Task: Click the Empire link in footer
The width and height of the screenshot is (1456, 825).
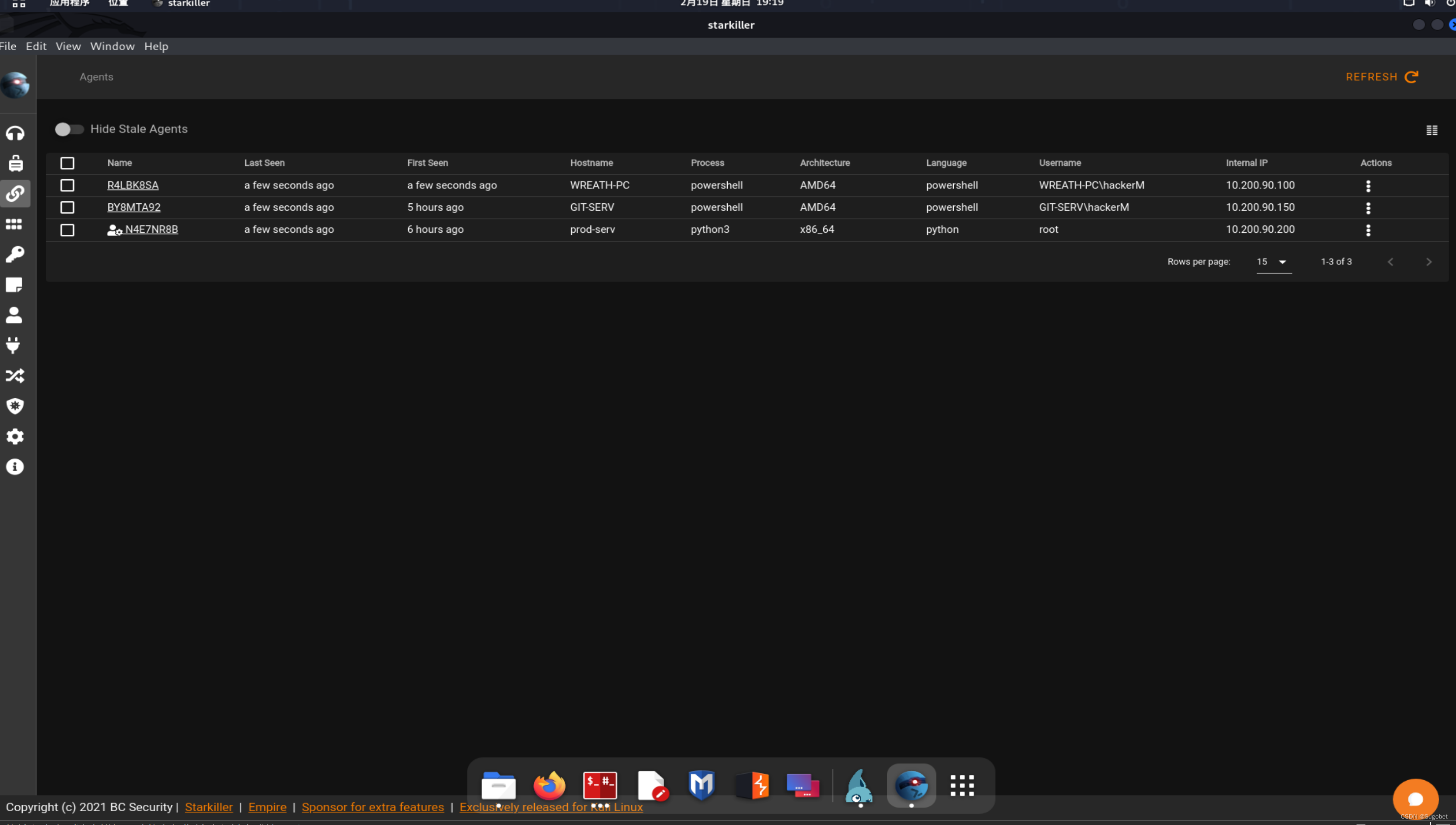Action: click(267, 807)
